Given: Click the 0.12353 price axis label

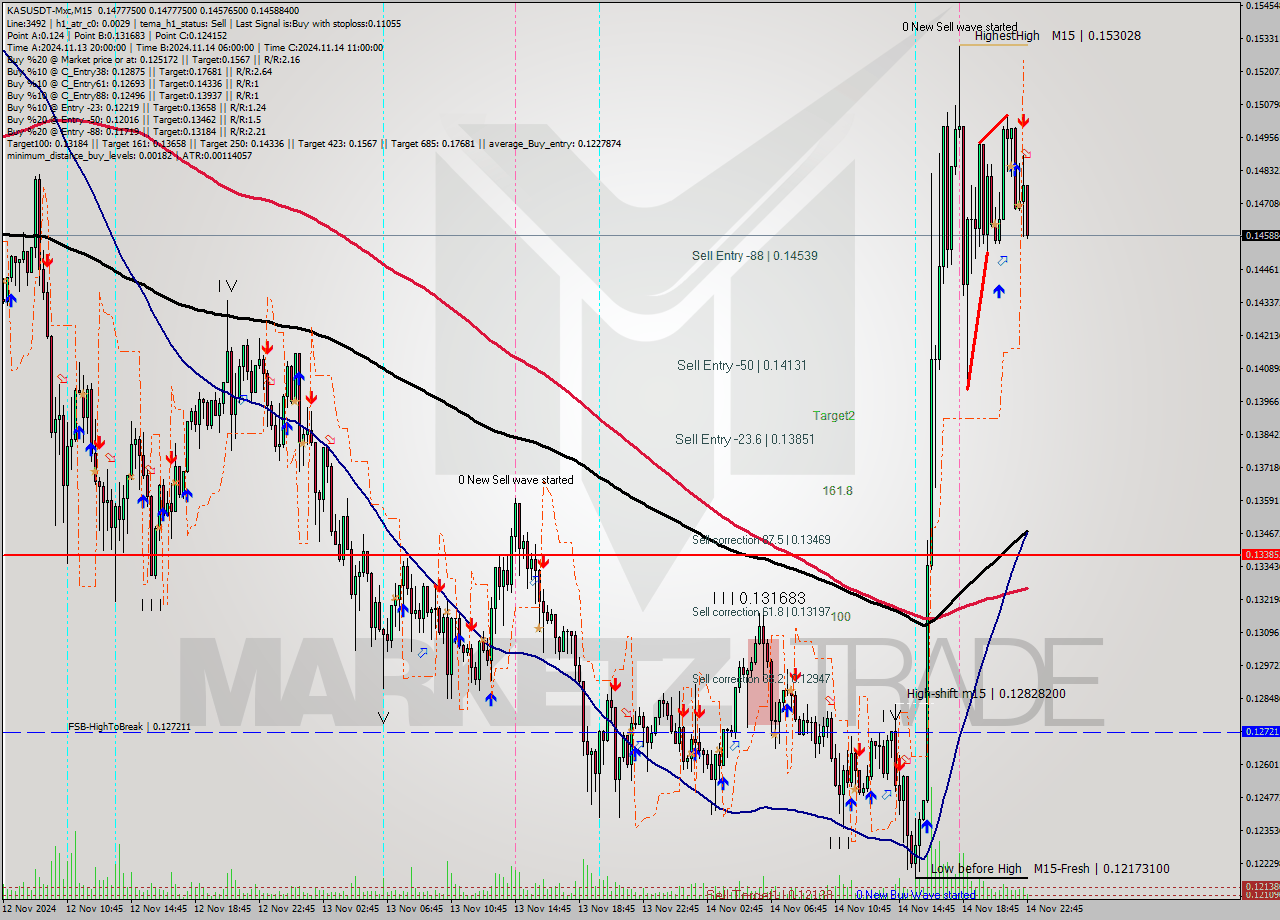Looking at the screenshot, I should tap(1262, 831).
